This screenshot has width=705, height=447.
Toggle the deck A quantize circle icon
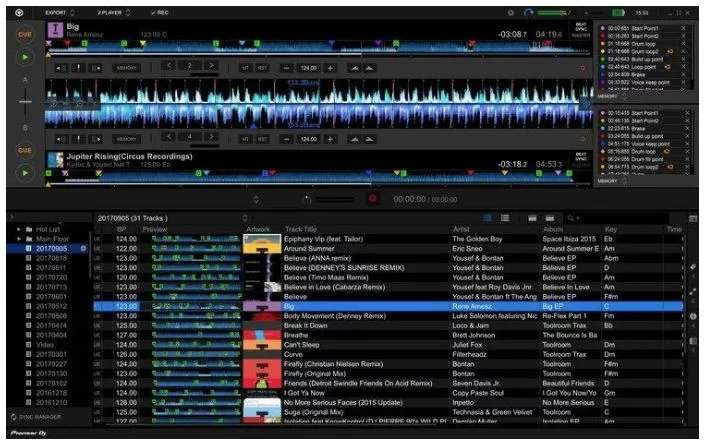(x=583, y=68)
